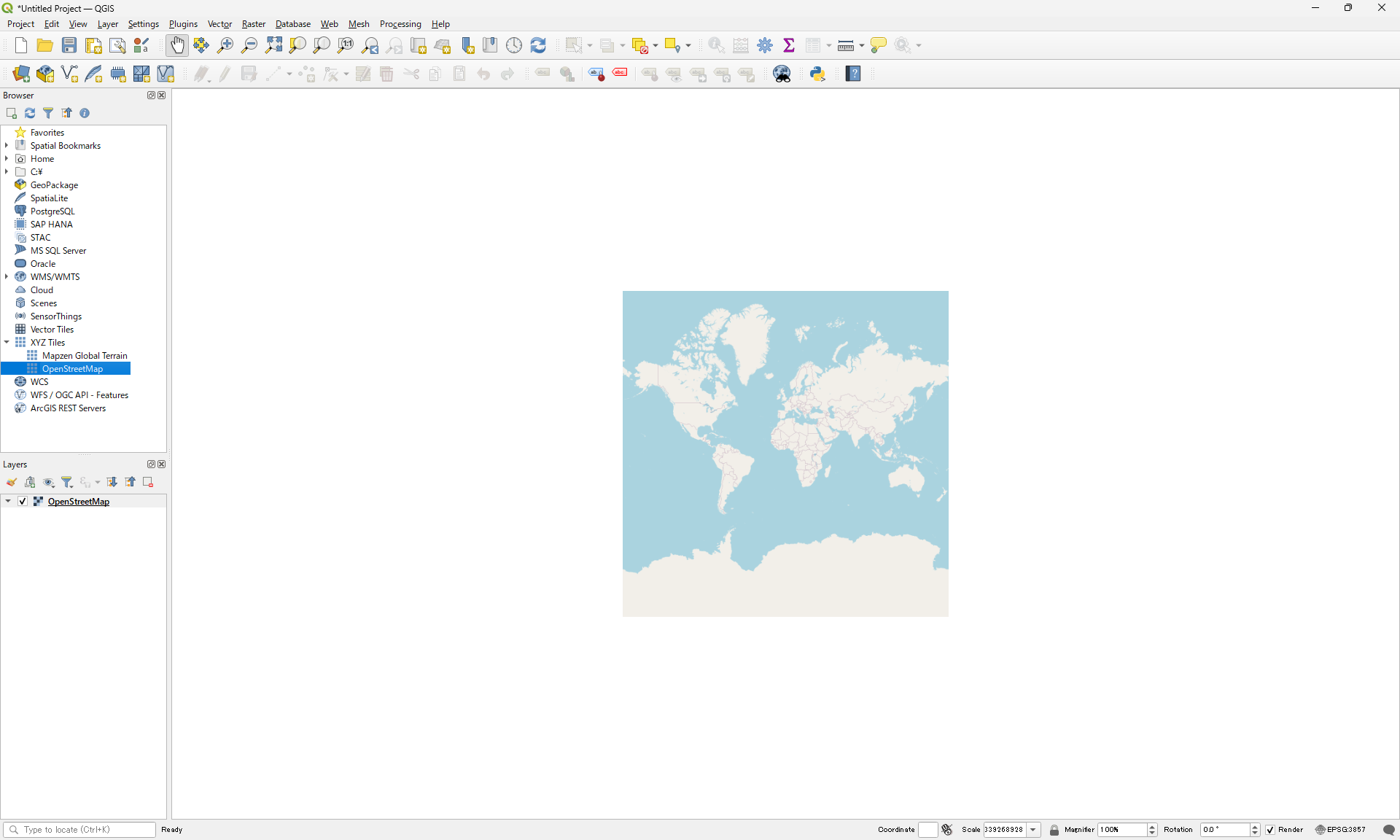Expand the WMS/WMTS tree node
The height and width of the screenshot is (840, 1400).
pos(7,277)
